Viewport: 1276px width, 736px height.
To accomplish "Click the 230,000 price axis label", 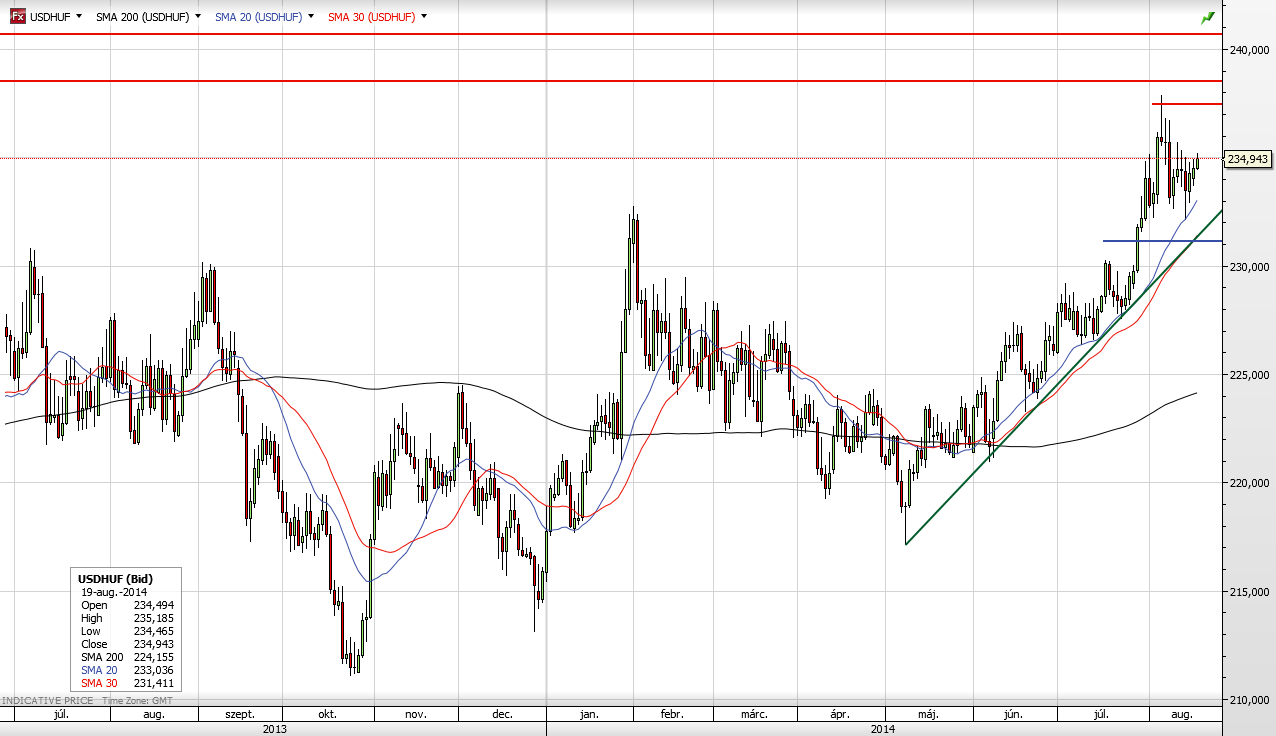I will (1249, 267).
